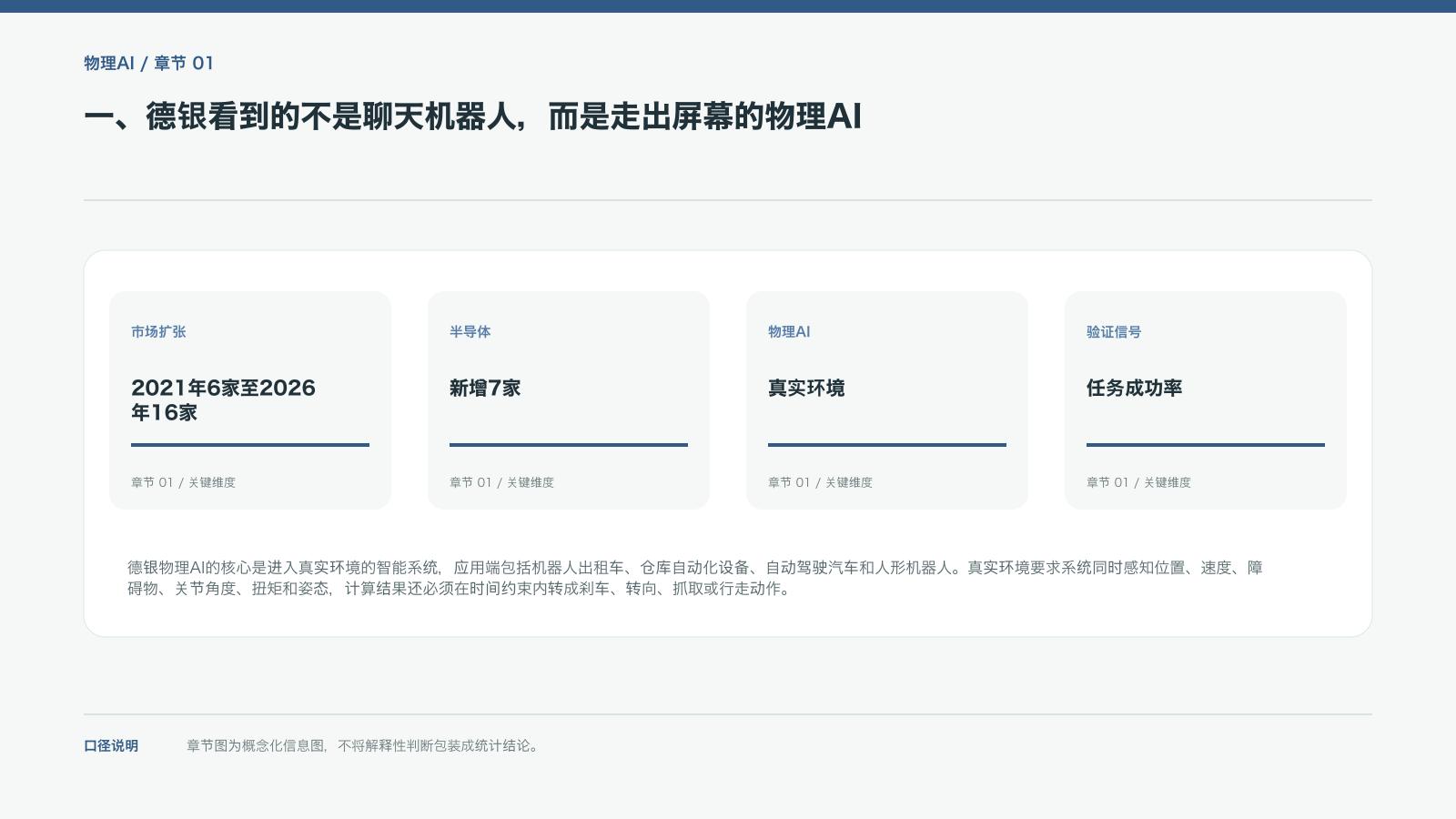Click the body paragraph starting '德银物理AI的核心'

[695, 578]
